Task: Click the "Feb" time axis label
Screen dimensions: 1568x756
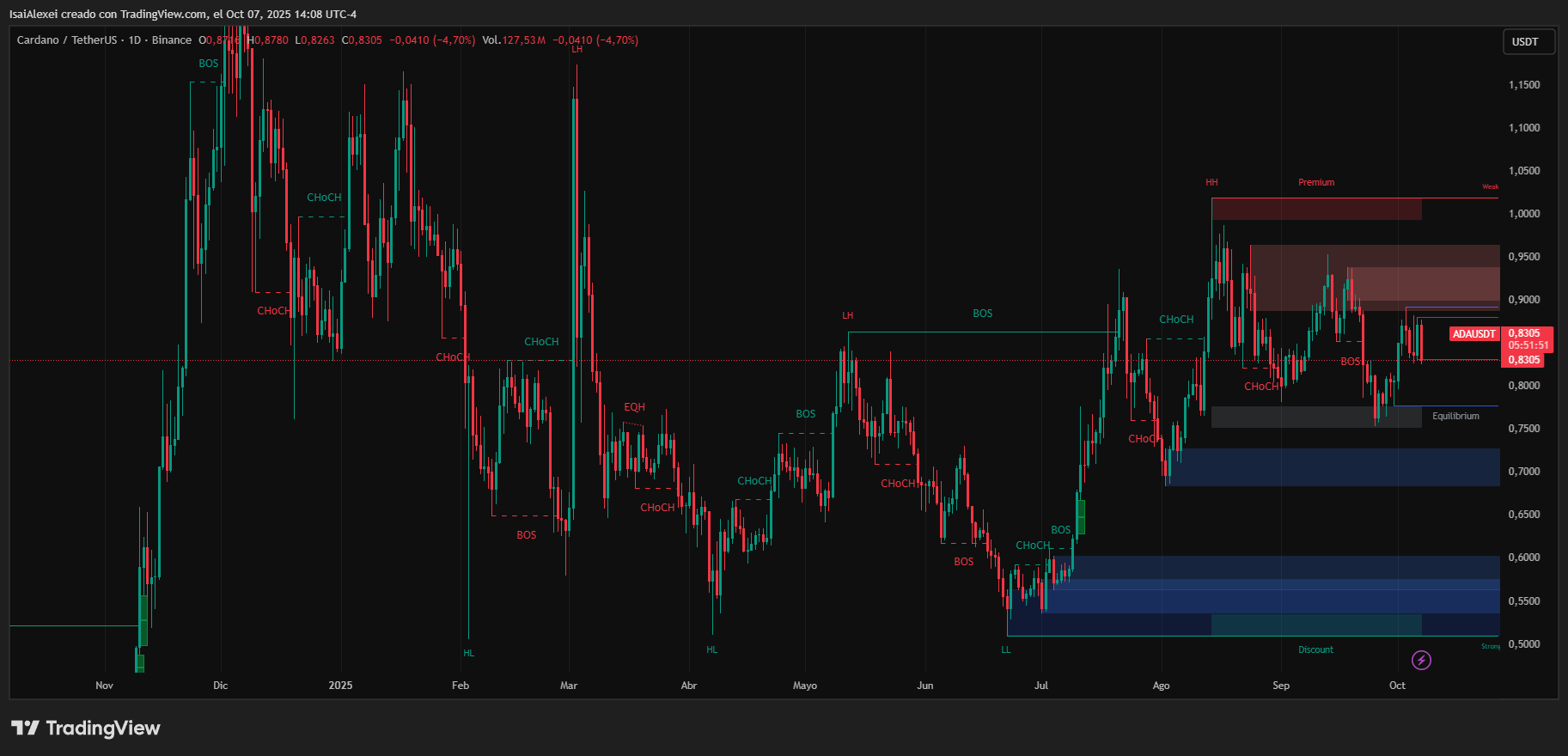Action: point(461,686)
